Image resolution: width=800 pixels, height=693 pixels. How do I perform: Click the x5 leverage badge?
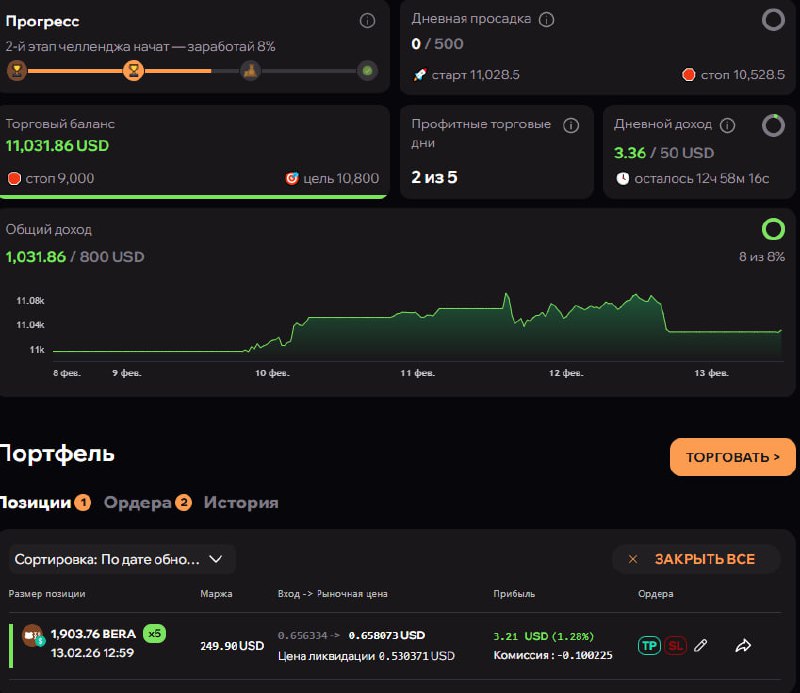coord(154,633)
